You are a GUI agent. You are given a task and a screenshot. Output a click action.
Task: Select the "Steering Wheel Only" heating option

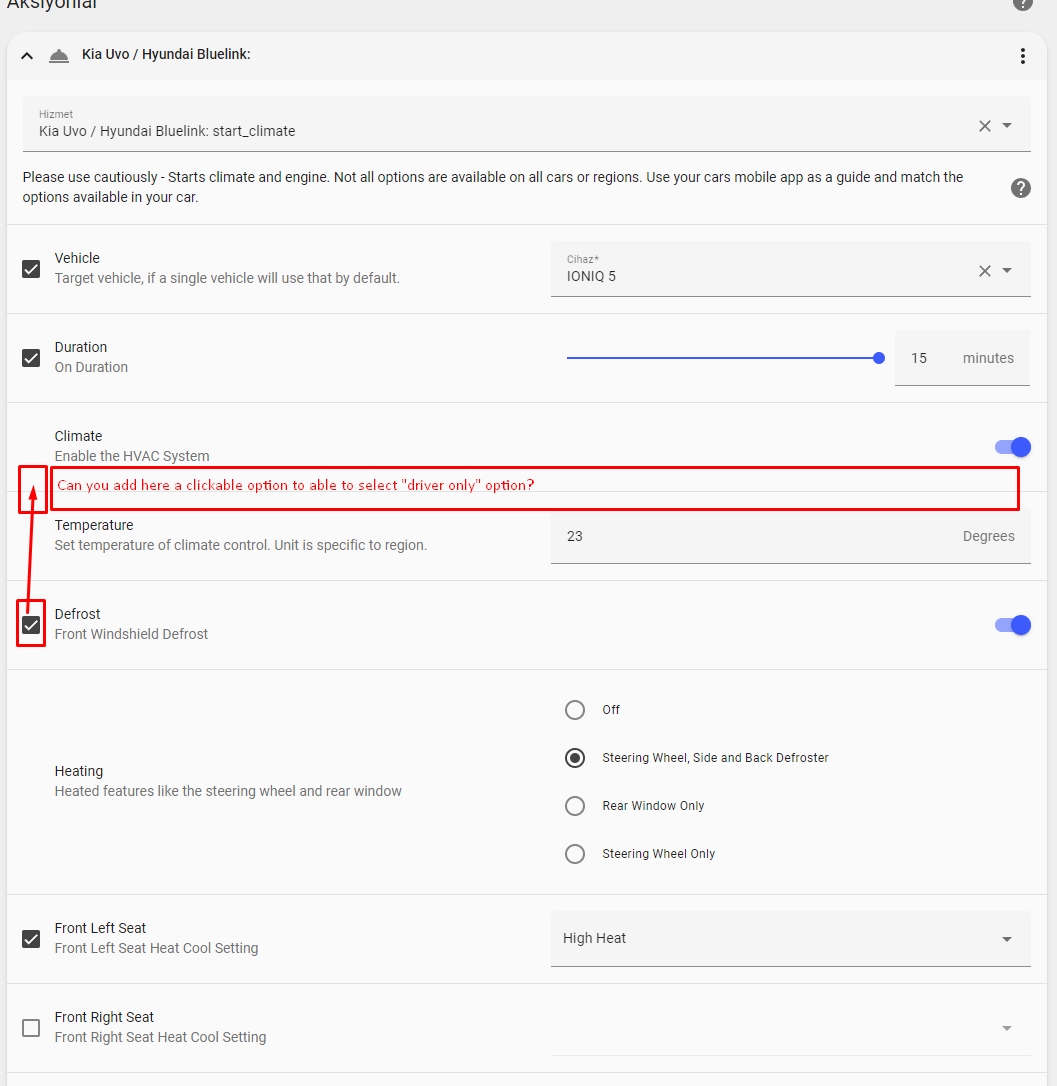click(575, 853)
